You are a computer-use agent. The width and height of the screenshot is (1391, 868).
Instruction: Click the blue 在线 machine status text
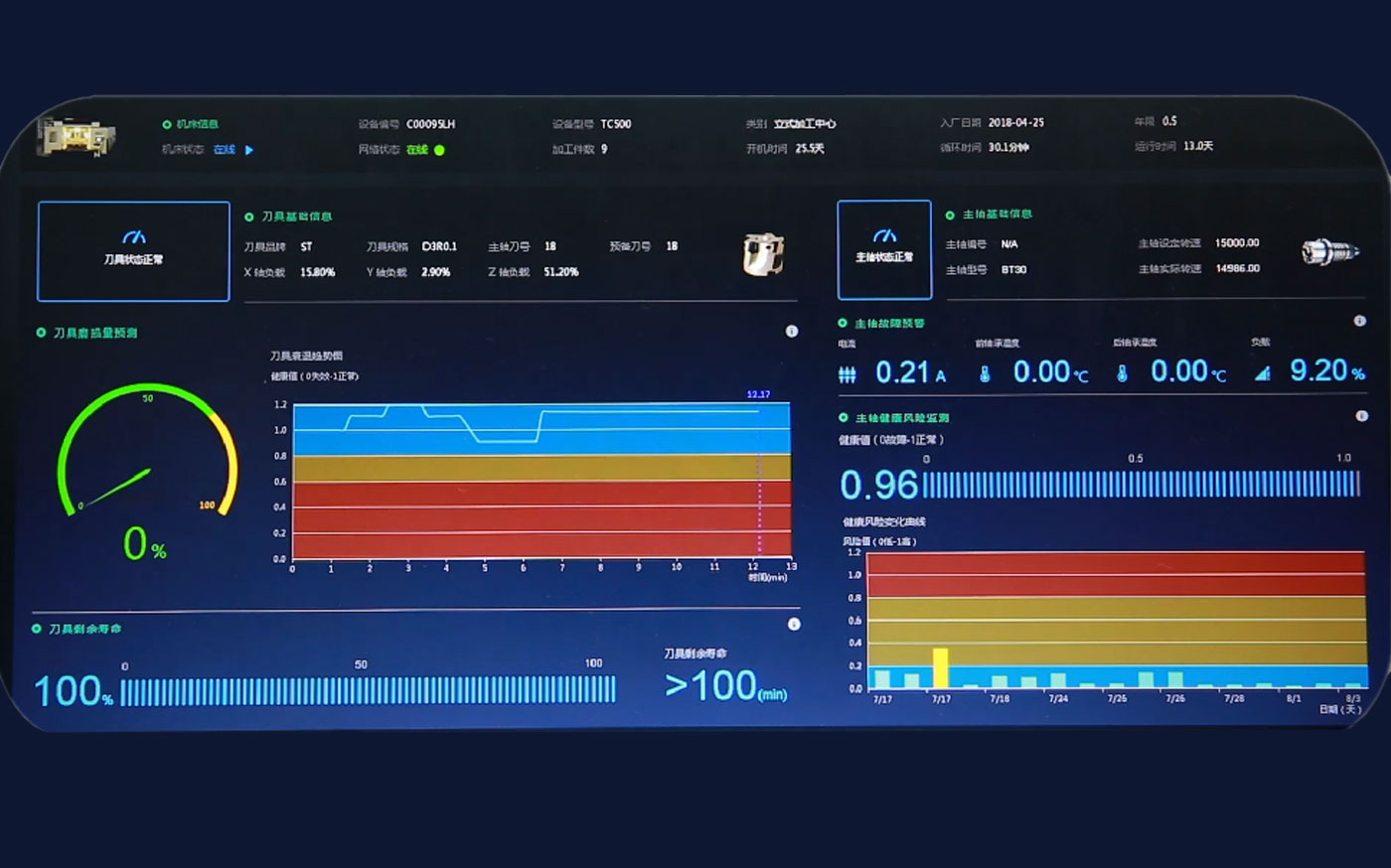(225, 150)
